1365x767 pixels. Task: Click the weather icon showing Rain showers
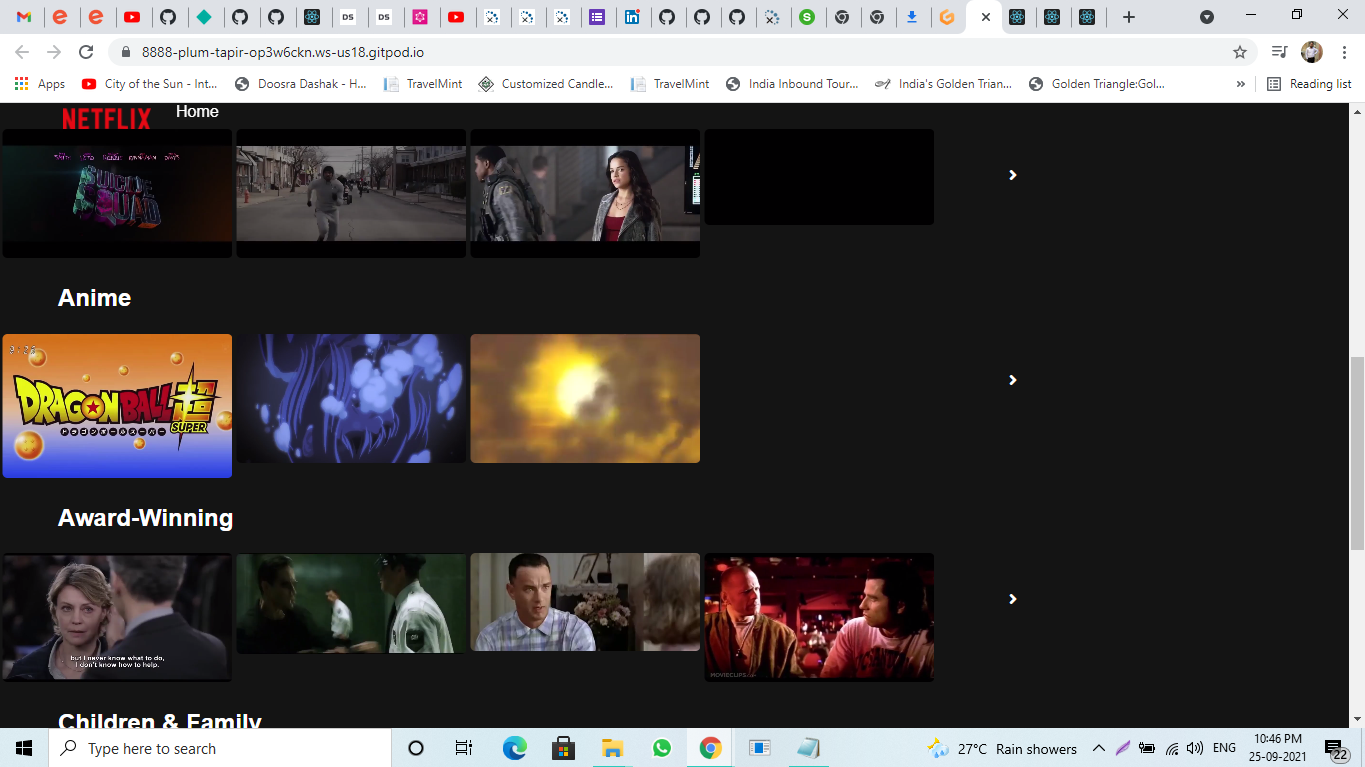tap(936, 748)
